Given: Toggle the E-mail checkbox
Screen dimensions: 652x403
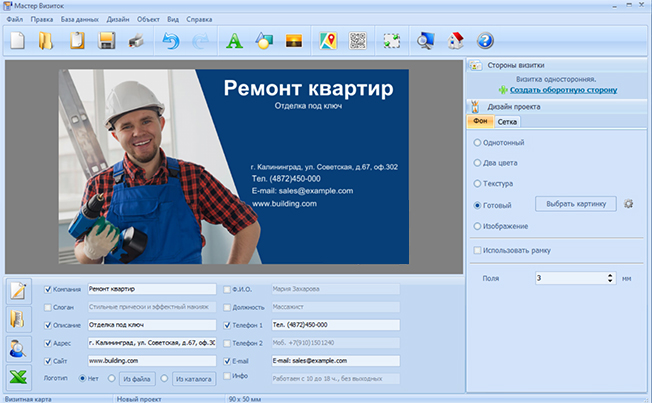Looking at the screenshot, I should pos(227,361).
